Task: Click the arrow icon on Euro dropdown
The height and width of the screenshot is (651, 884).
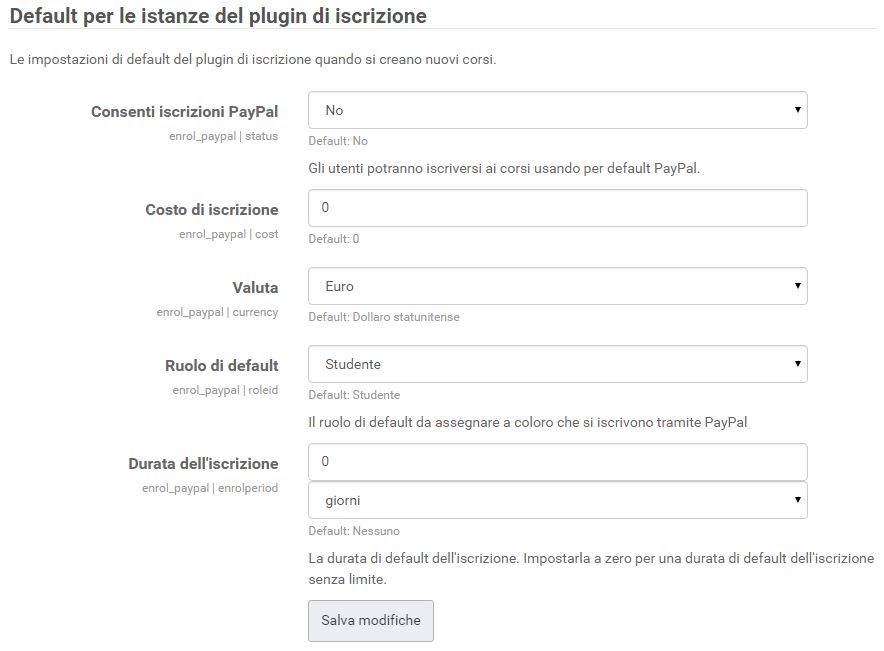Action: coord(798,286)
